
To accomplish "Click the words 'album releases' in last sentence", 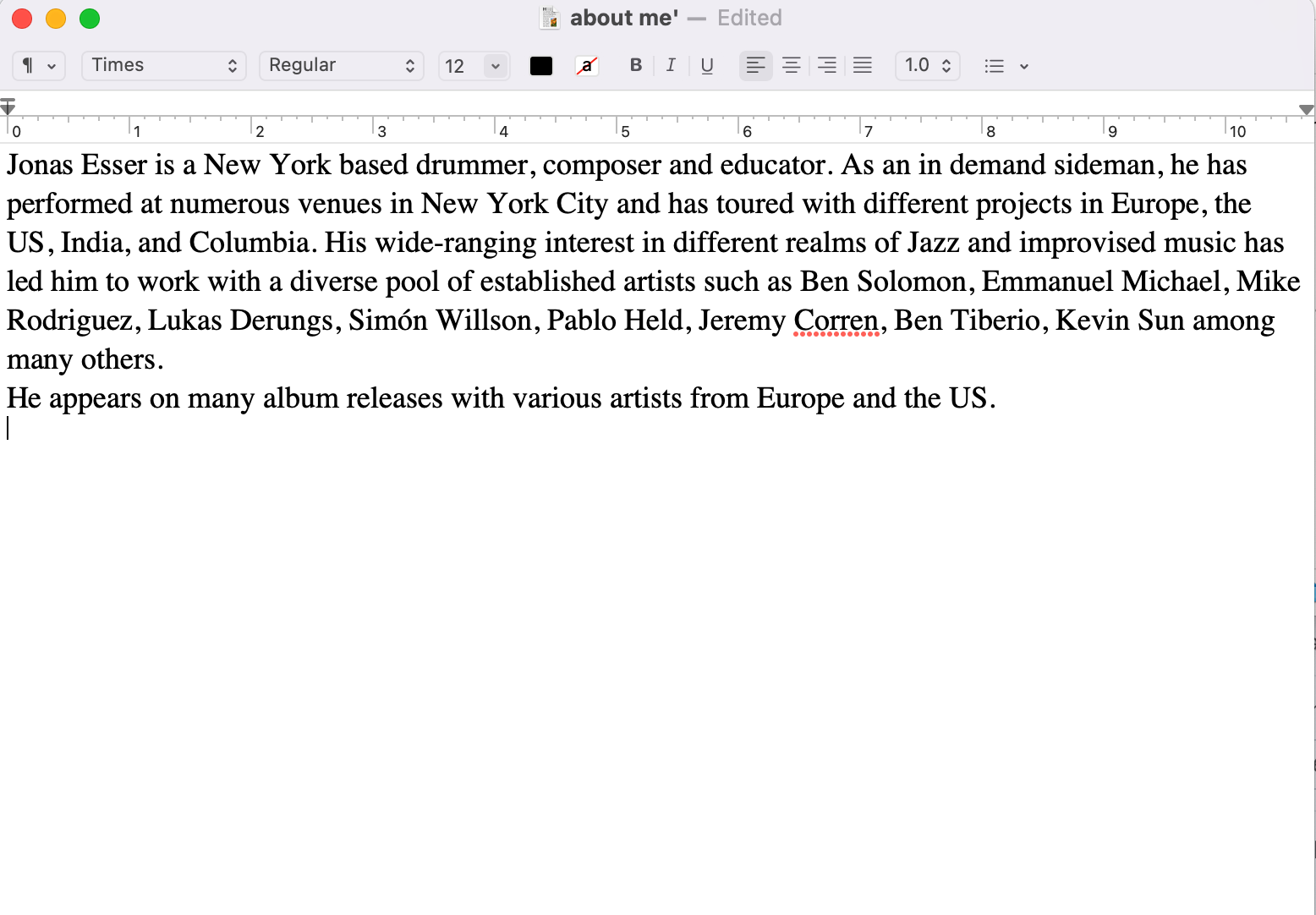I will (x=353, y=398).
